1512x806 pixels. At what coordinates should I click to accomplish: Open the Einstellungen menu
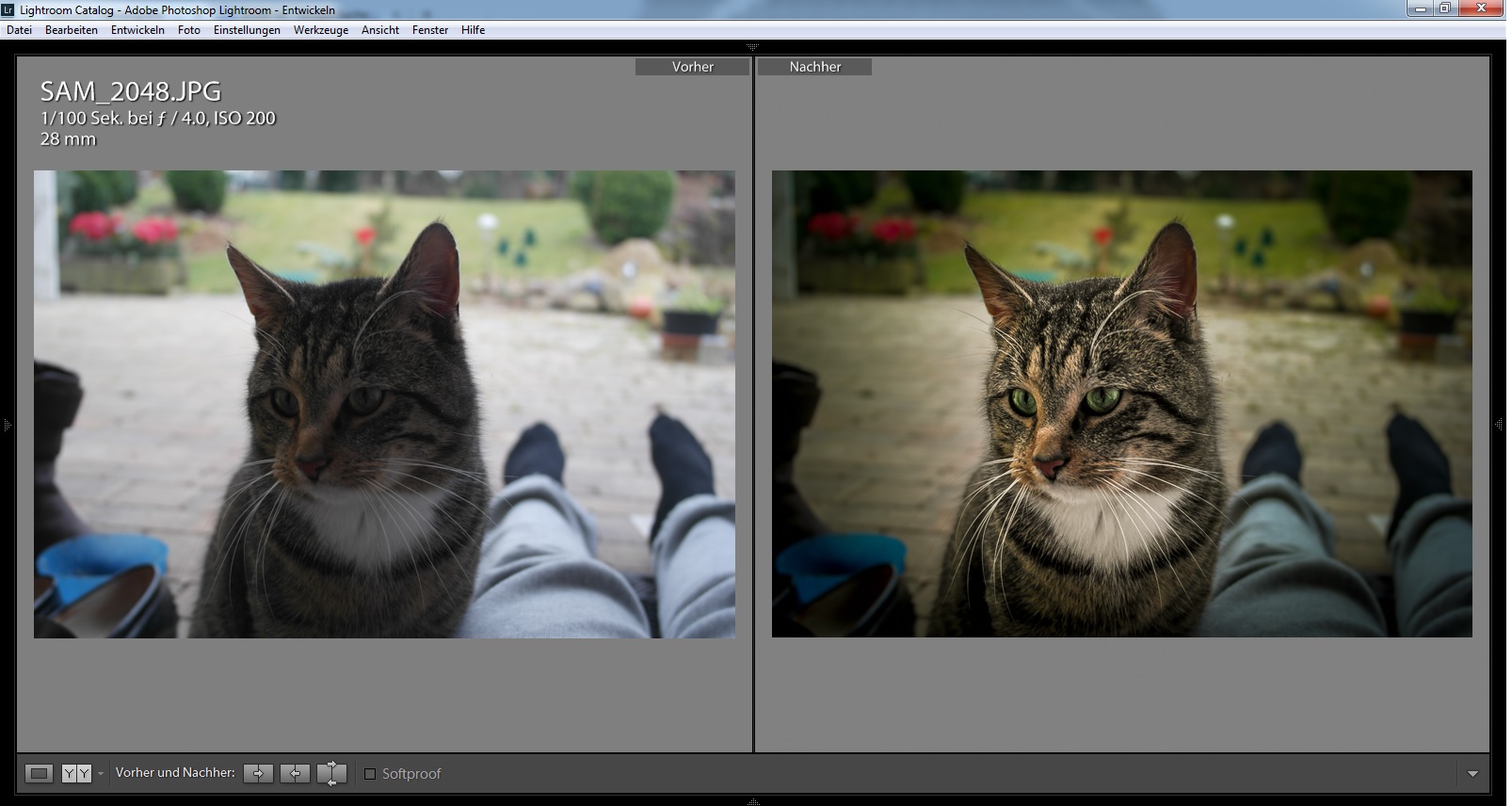(247, 30)
